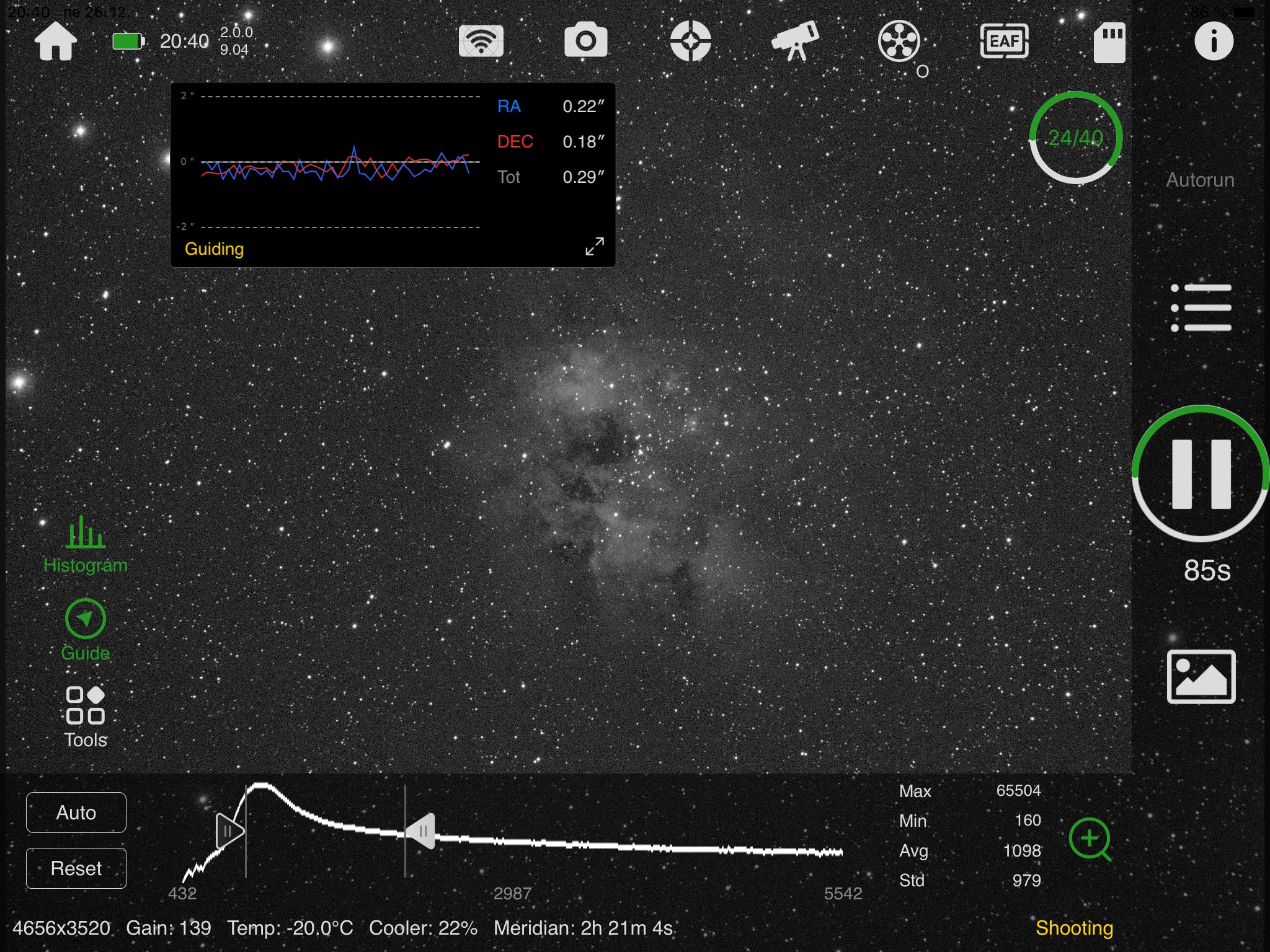This screenshot has height=952, width=1270.
Task: Adjust the histogram black point slider
Action: click(228, 832)
